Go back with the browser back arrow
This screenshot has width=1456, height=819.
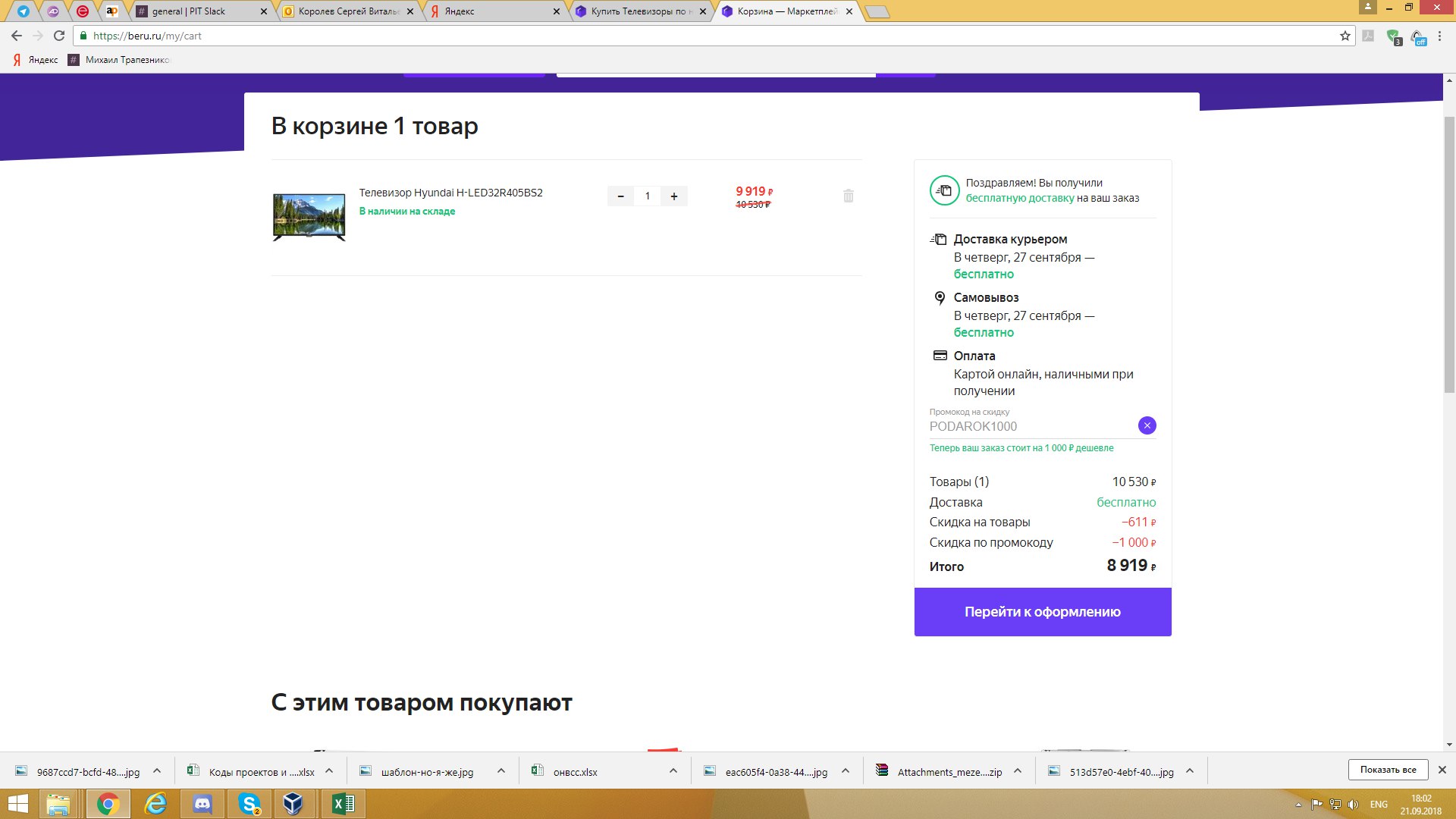[17, 36]
